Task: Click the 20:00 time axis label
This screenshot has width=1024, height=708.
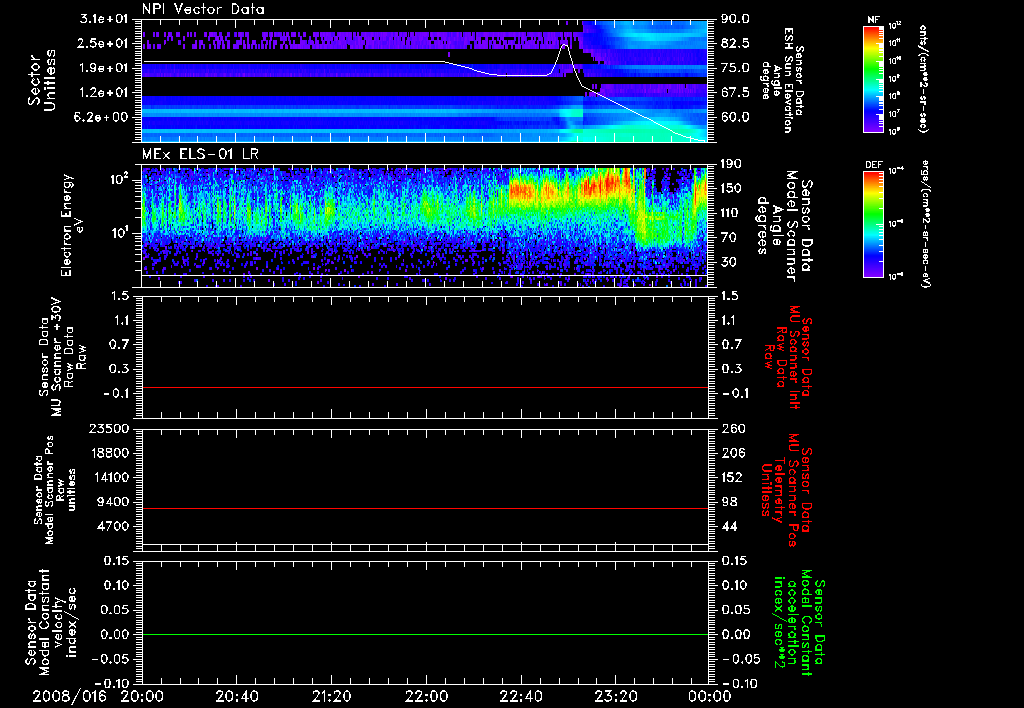Action: point(143,696)
